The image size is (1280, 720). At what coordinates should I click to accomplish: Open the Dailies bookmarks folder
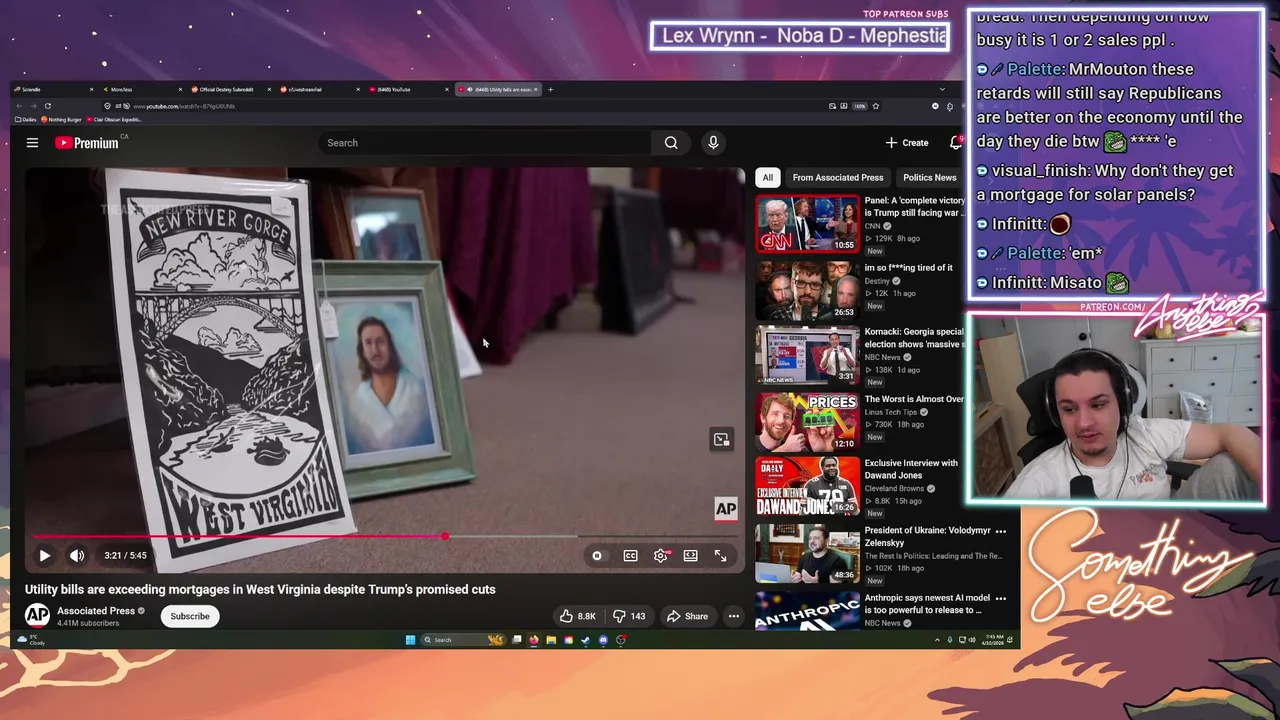click(x=26, y=120)
